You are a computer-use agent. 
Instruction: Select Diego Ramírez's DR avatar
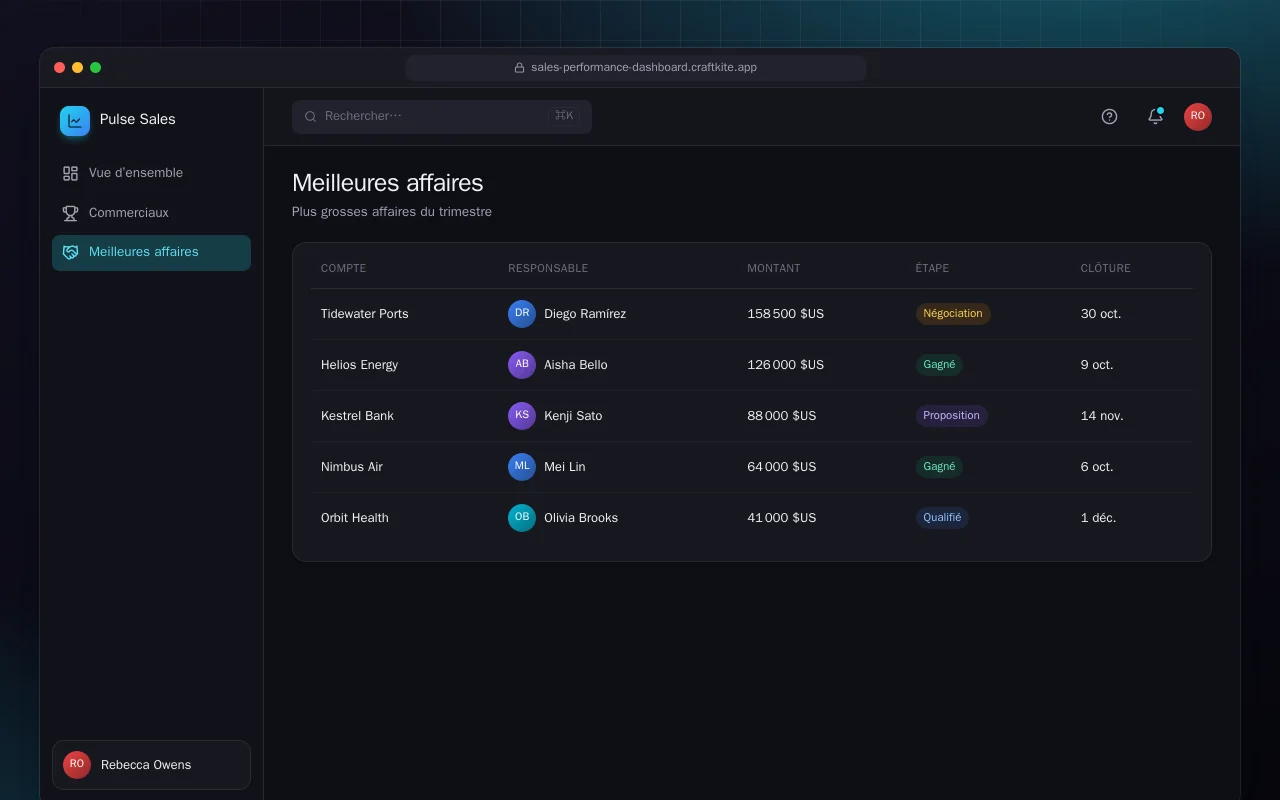pos(522,314)
